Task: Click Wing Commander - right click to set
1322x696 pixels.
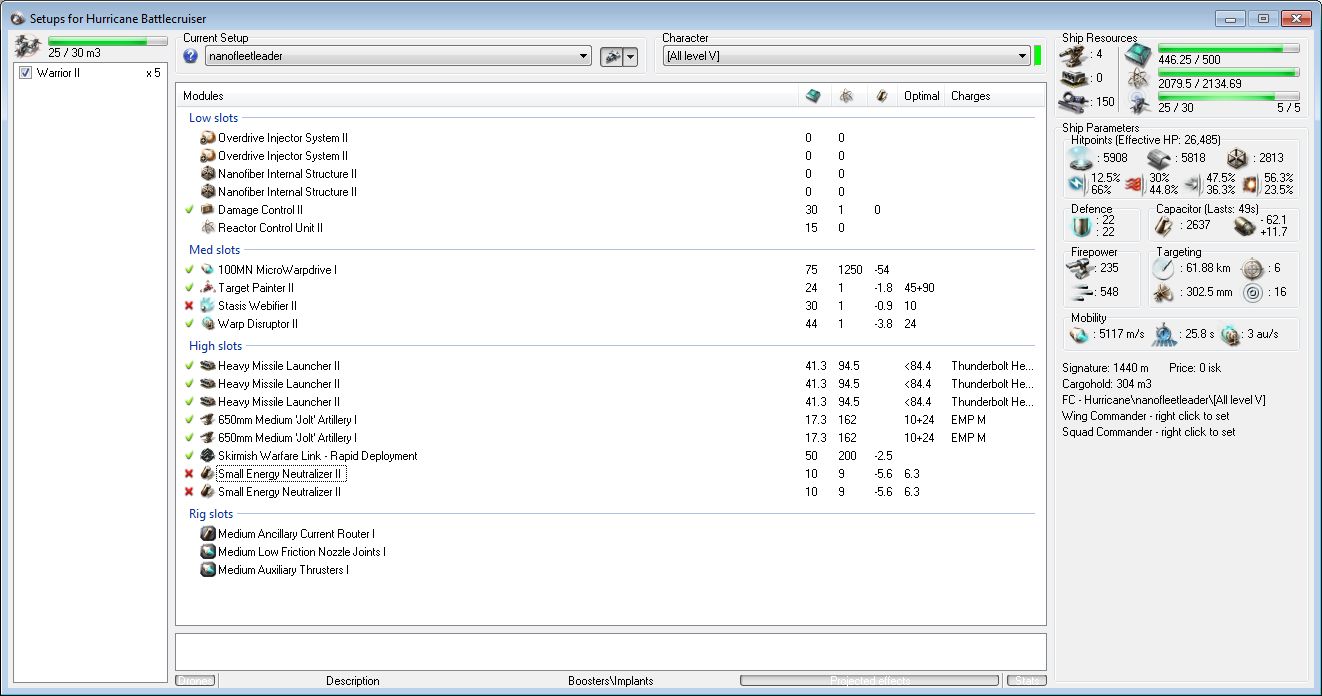Action: pyautogui.click(x=1145, y=416)
